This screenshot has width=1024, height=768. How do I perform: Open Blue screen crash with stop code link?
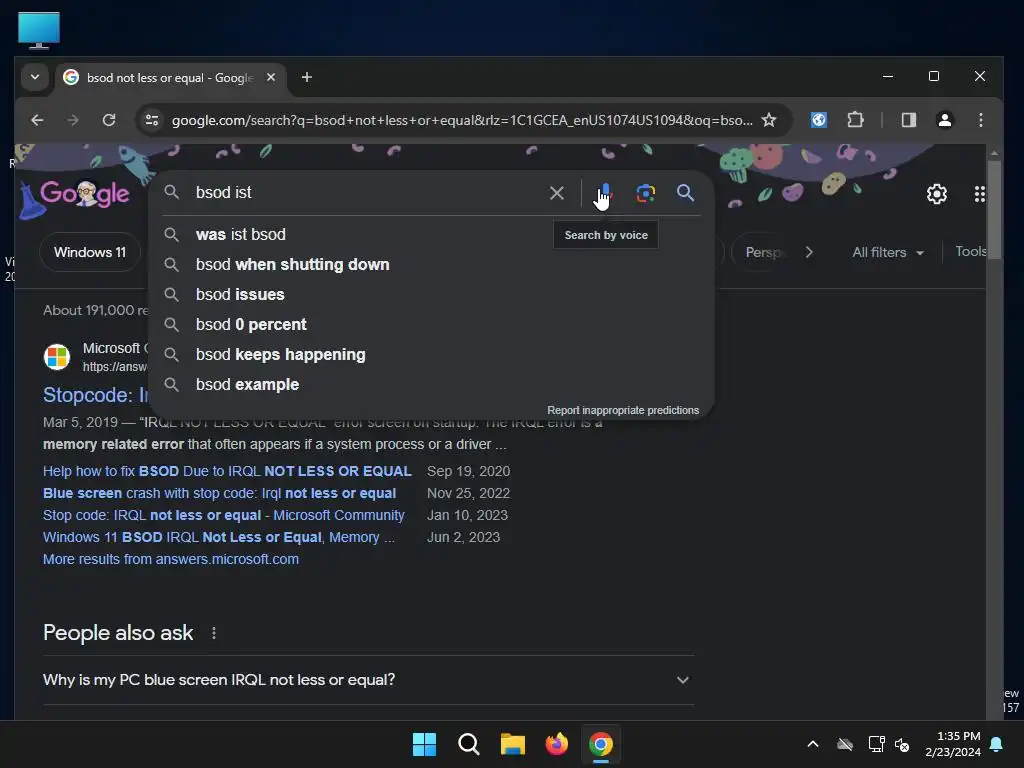point(219,493)
